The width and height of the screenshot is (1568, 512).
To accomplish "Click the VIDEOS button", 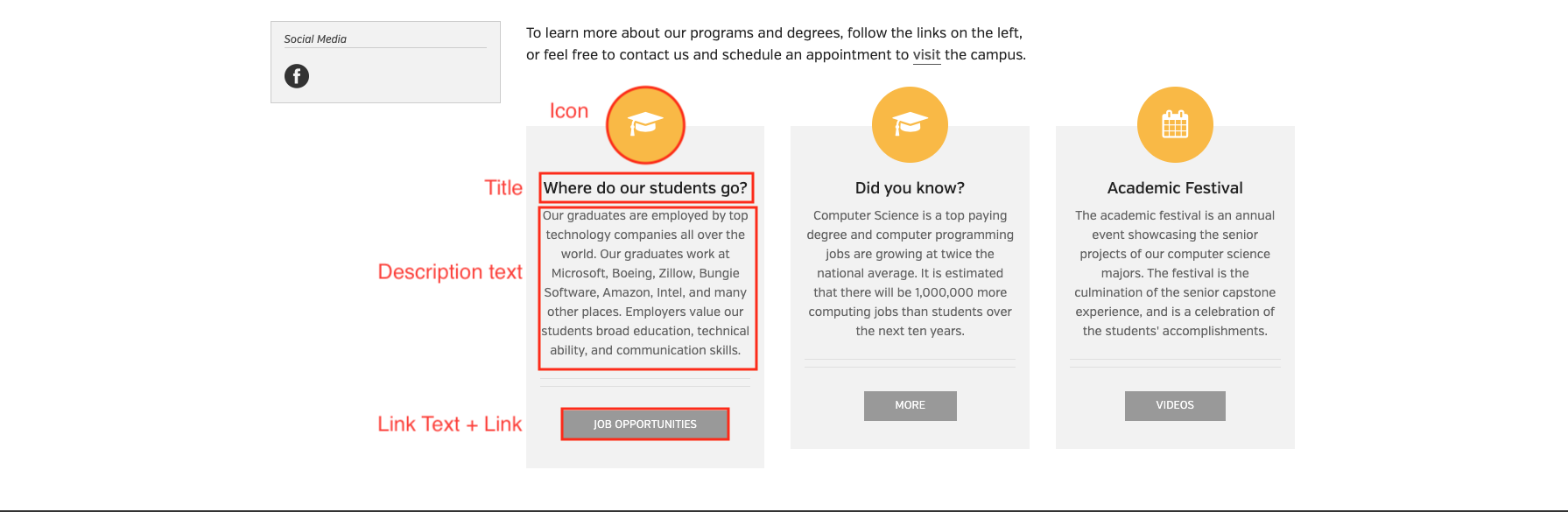I will tap(1175, 405).
